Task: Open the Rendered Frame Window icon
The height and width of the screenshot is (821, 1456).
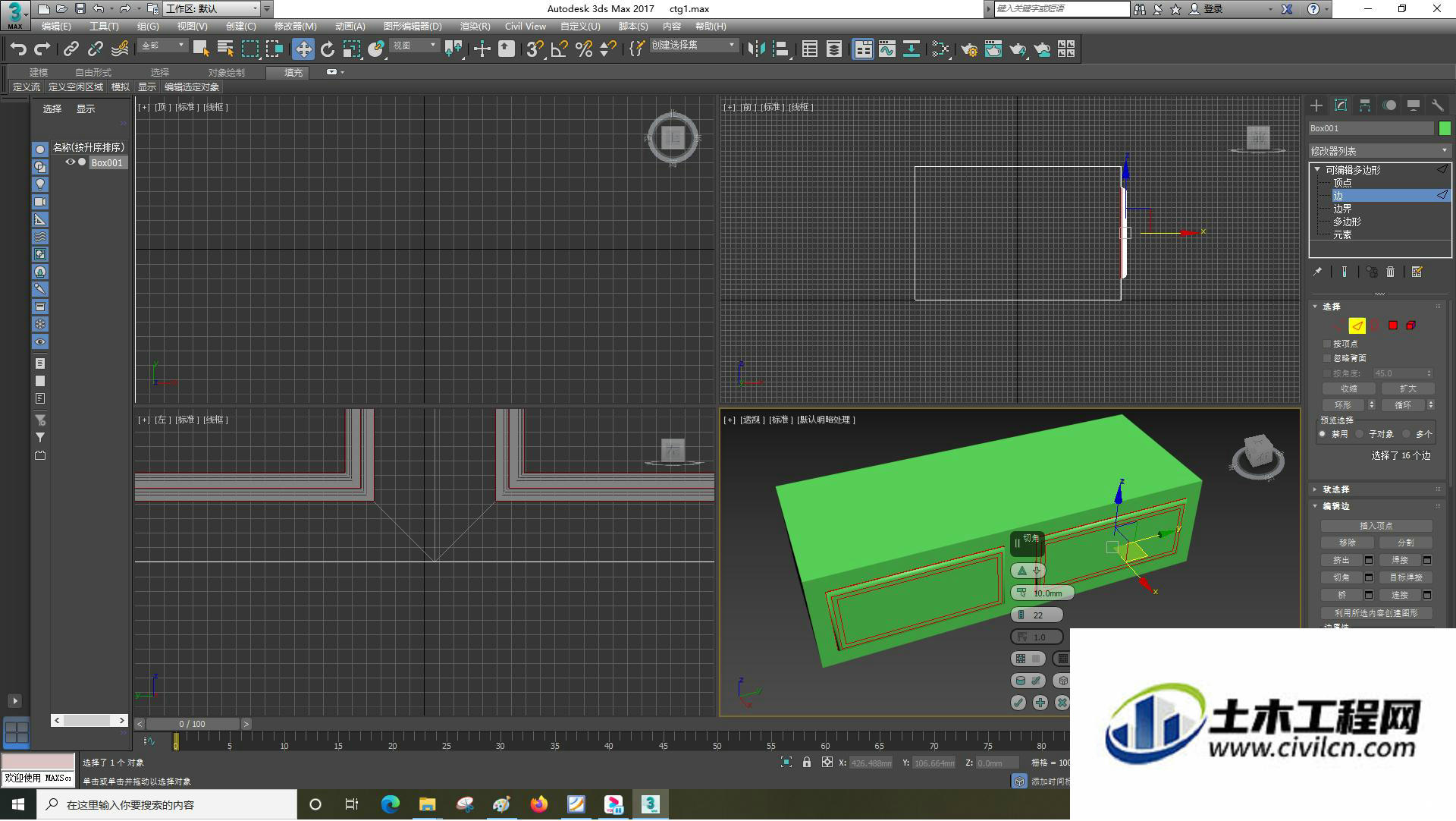Action: 993,49
